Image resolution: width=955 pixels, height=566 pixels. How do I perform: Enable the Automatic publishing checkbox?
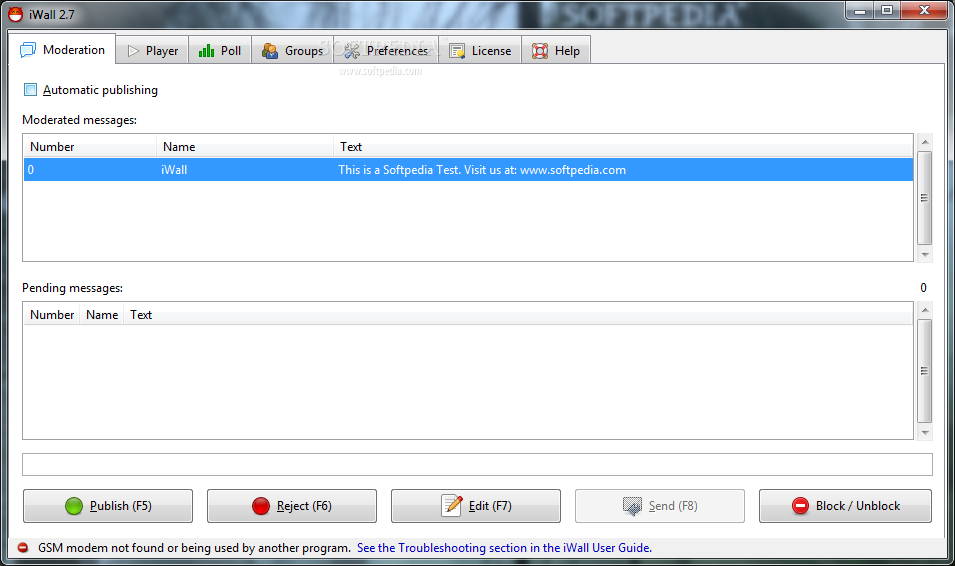(30, 90)
